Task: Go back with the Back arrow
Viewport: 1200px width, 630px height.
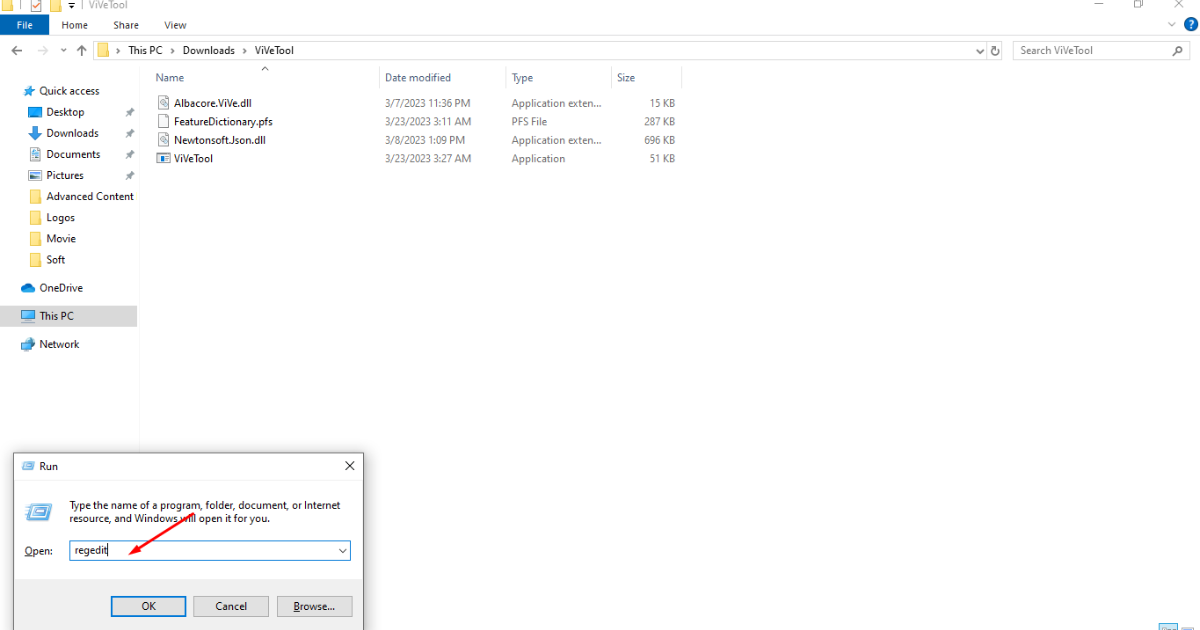Action: 17,50
